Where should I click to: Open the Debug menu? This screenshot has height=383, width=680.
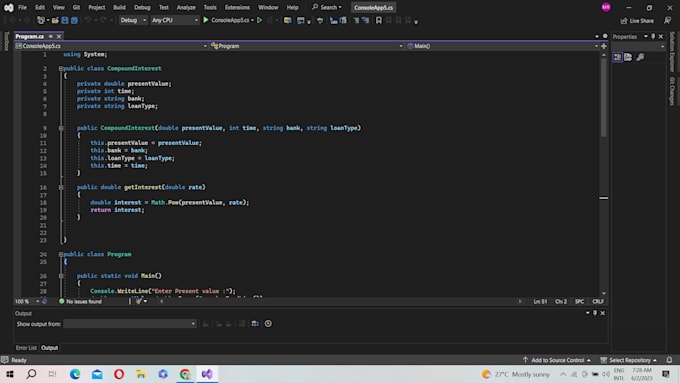pos(142,7)
